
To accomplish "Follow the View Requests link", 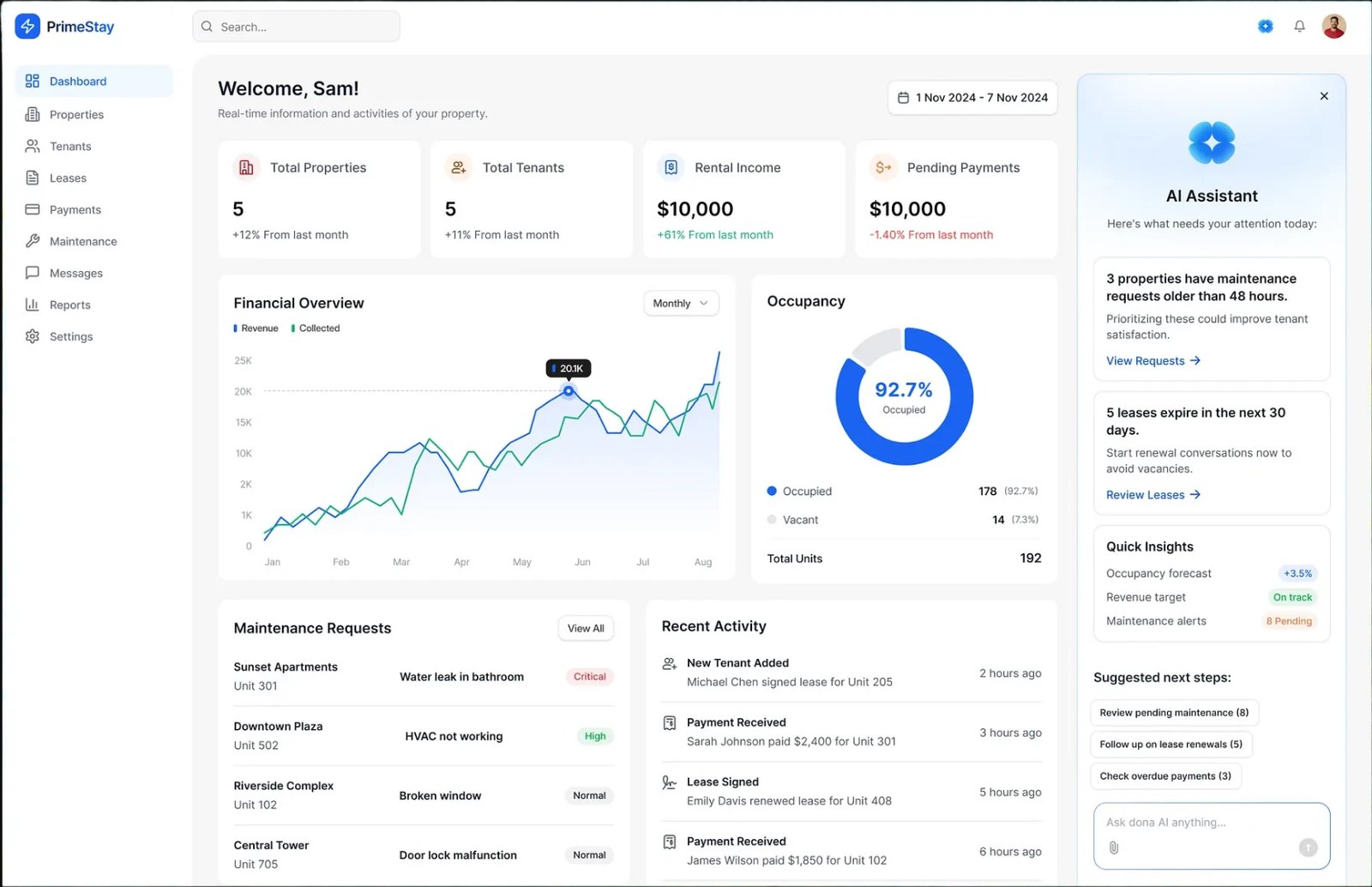I will coord(1153,361).
